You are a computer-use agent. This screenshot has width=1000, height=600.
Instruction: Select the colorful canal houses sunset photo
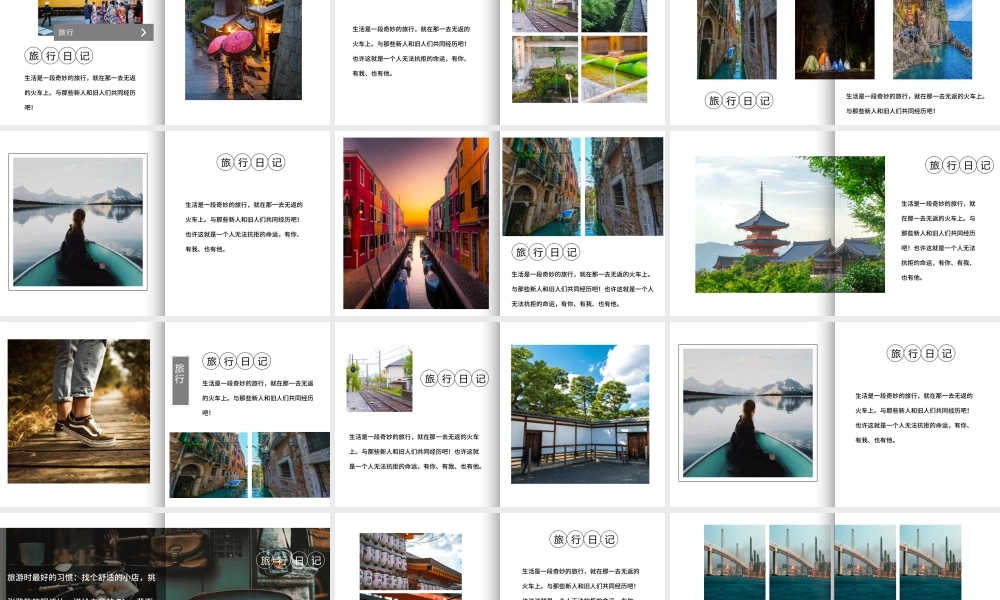coord(415,222)
